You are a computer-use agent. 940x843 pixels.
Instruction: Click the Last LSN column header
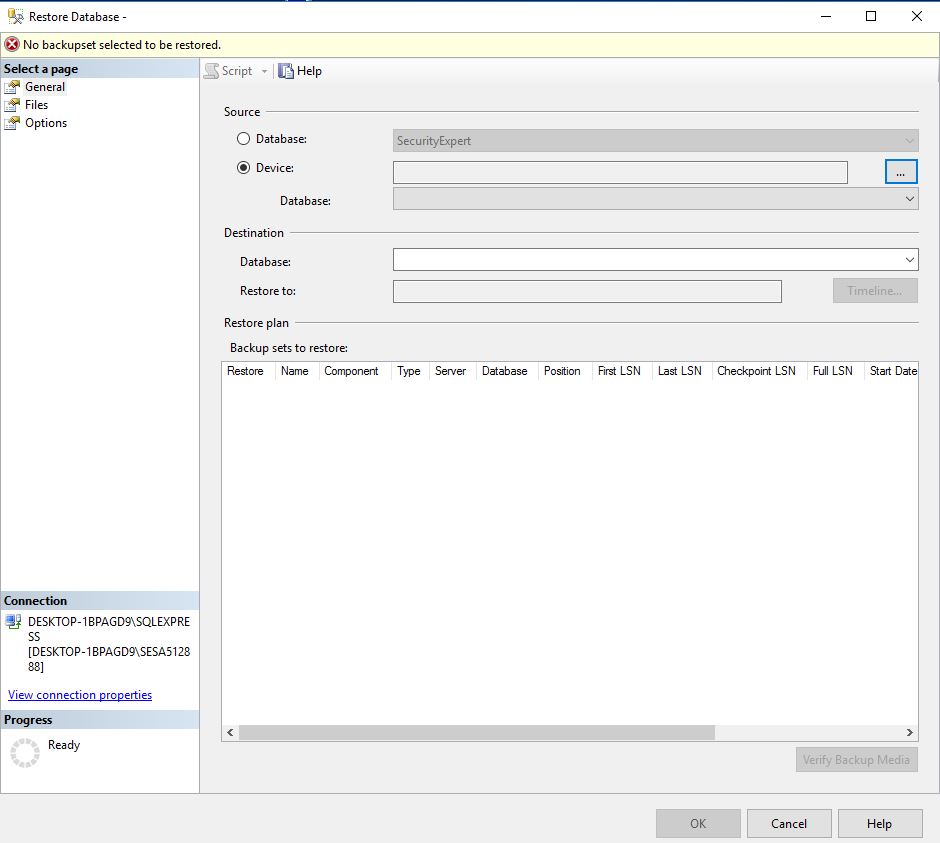pos(680,371)
